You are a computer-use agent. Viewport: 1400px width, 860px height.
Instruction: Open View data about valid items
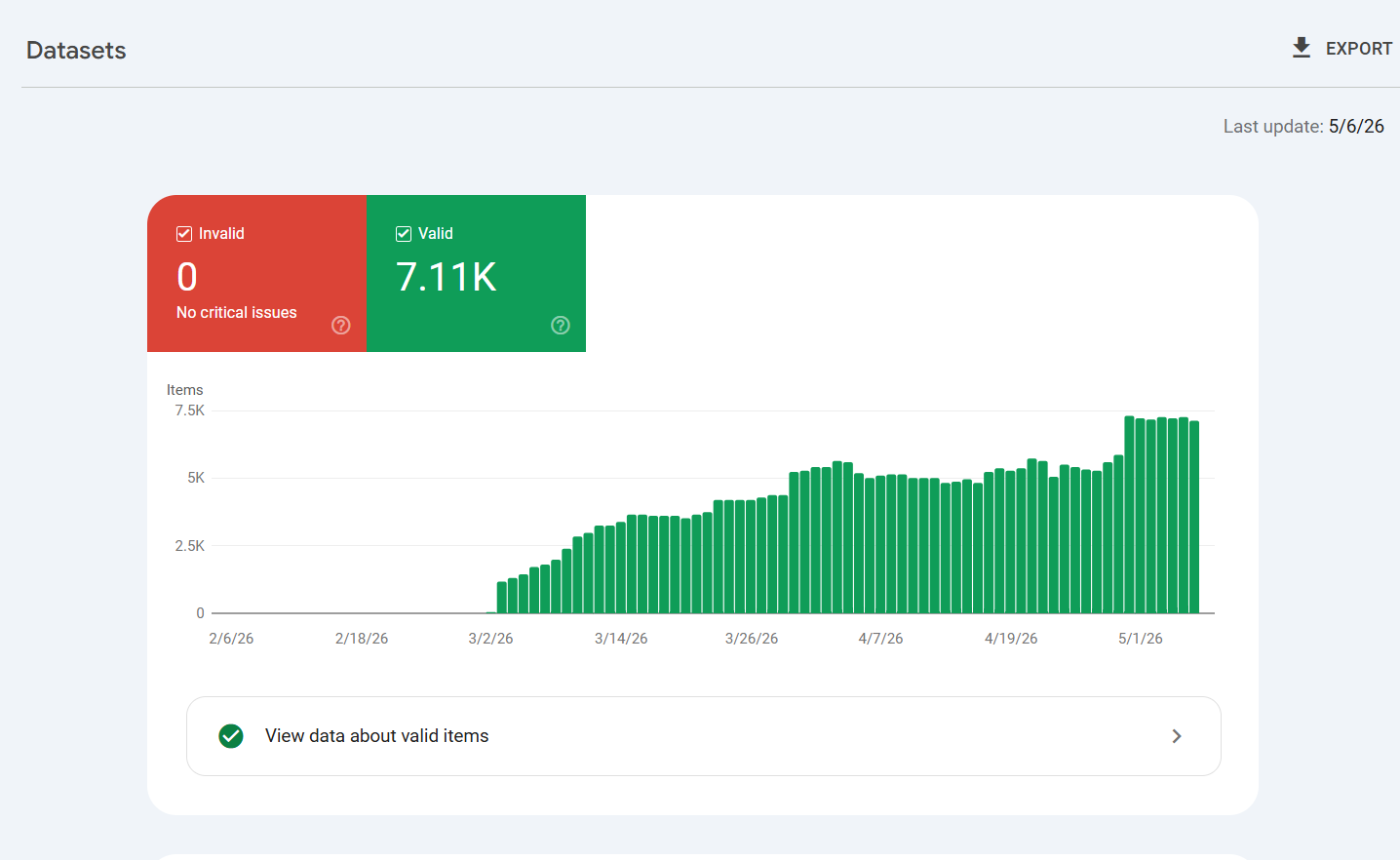tap(704, 736)
